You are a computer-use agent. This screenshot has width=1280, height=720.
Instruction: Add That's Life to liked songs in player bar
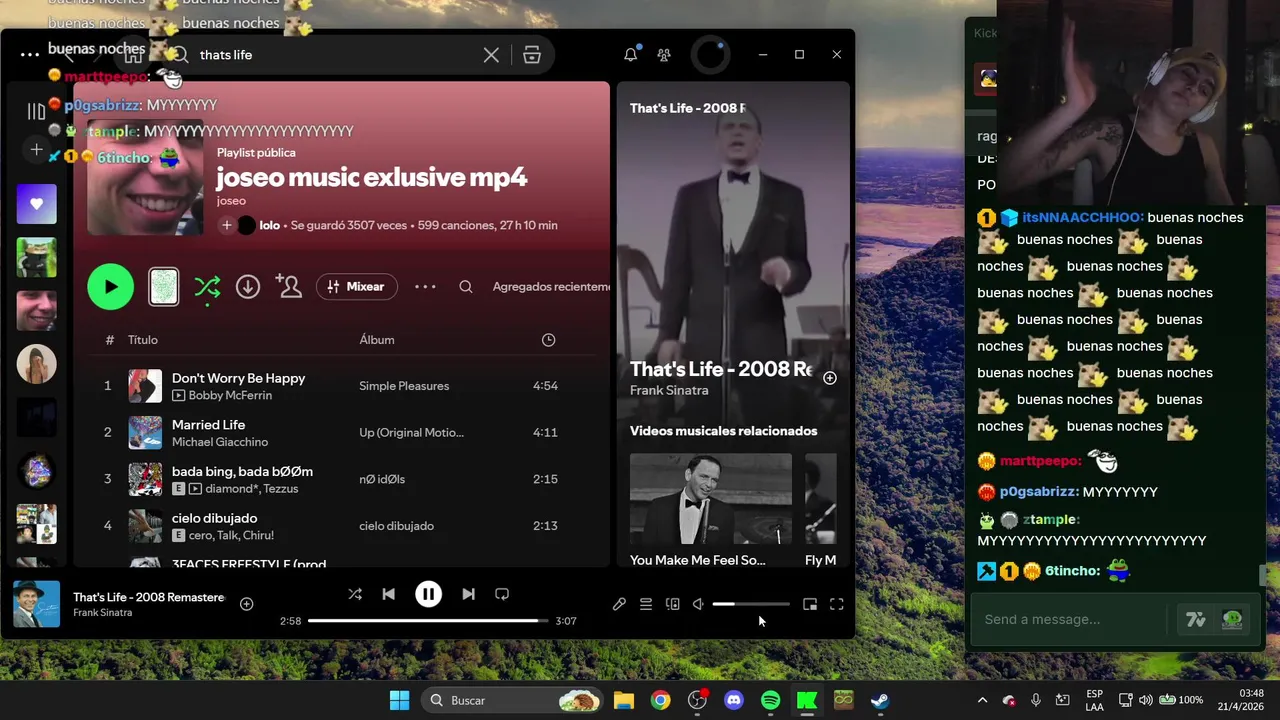pyautogui.click(x=246, y=604)
